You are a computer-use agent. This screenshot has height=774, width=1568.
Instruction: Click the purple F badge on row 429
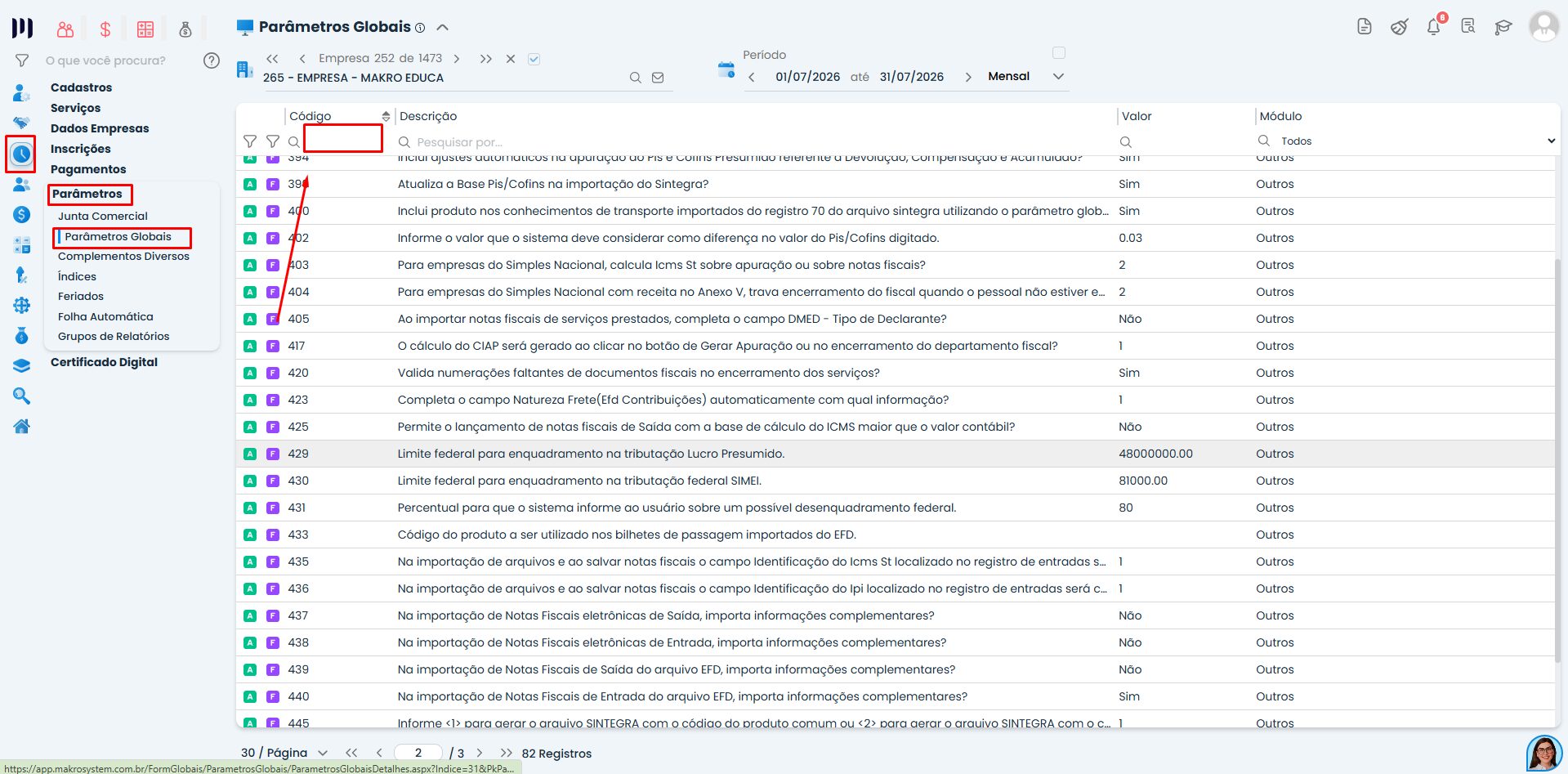point(273,454)
